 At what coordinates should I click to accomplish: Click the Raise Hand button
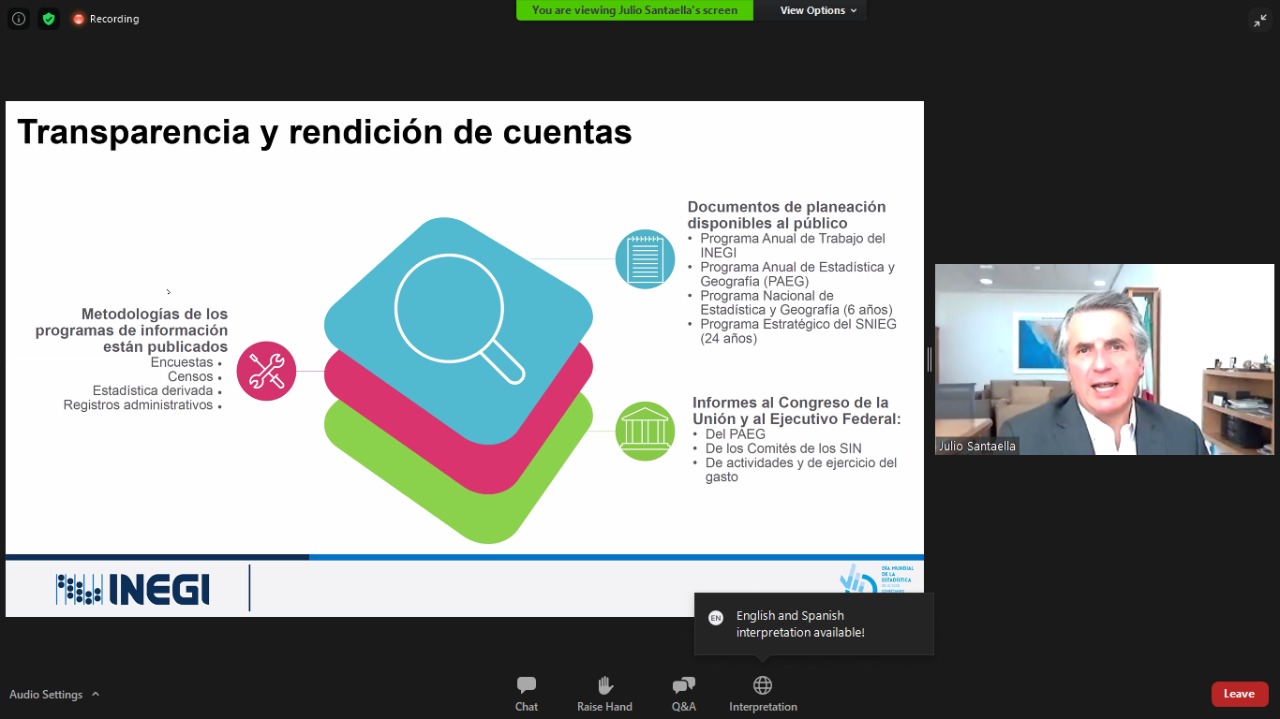point(604,693)
